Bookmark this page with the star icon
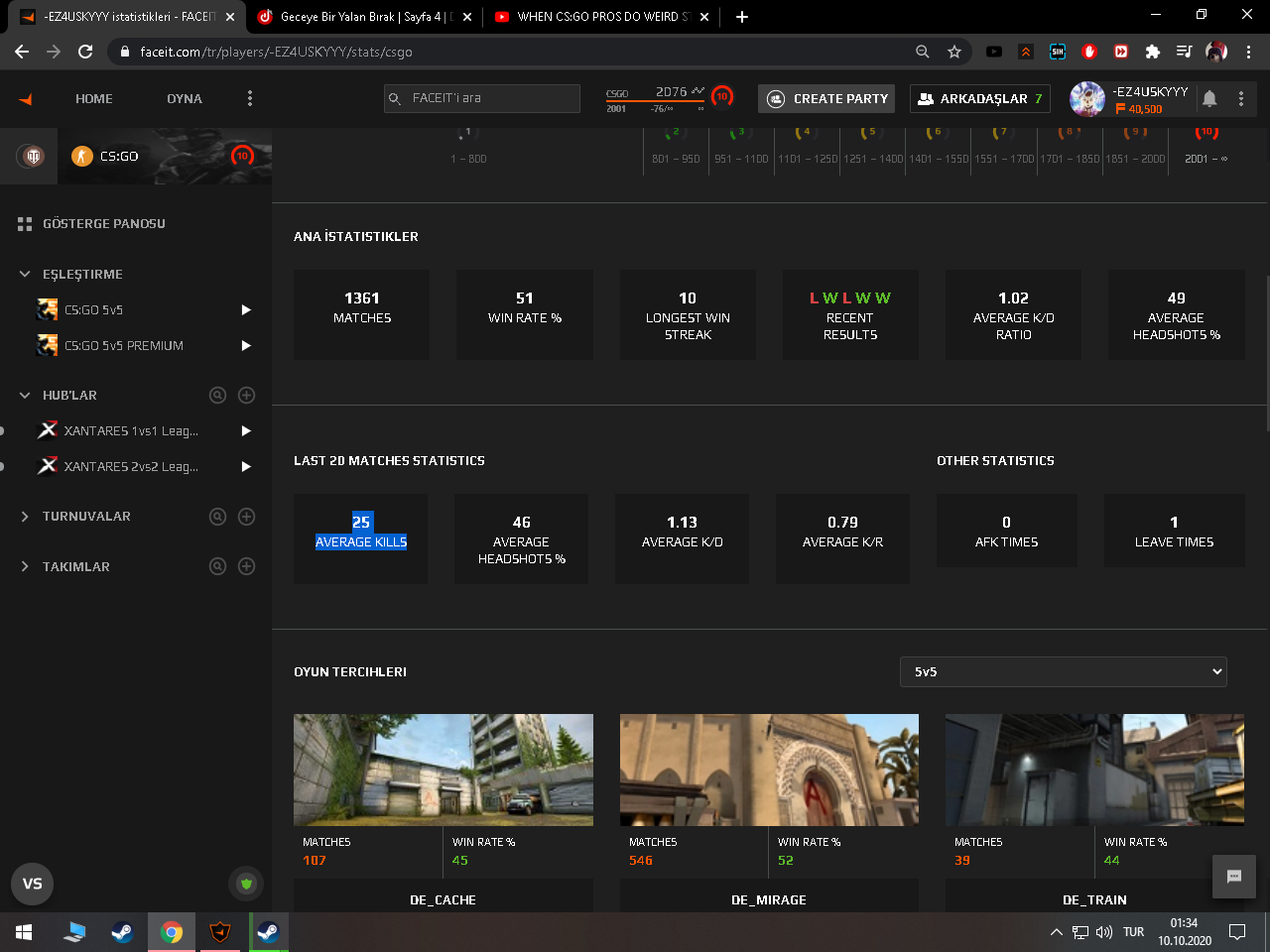This screenshot has width=1270, height=952. 954,52
